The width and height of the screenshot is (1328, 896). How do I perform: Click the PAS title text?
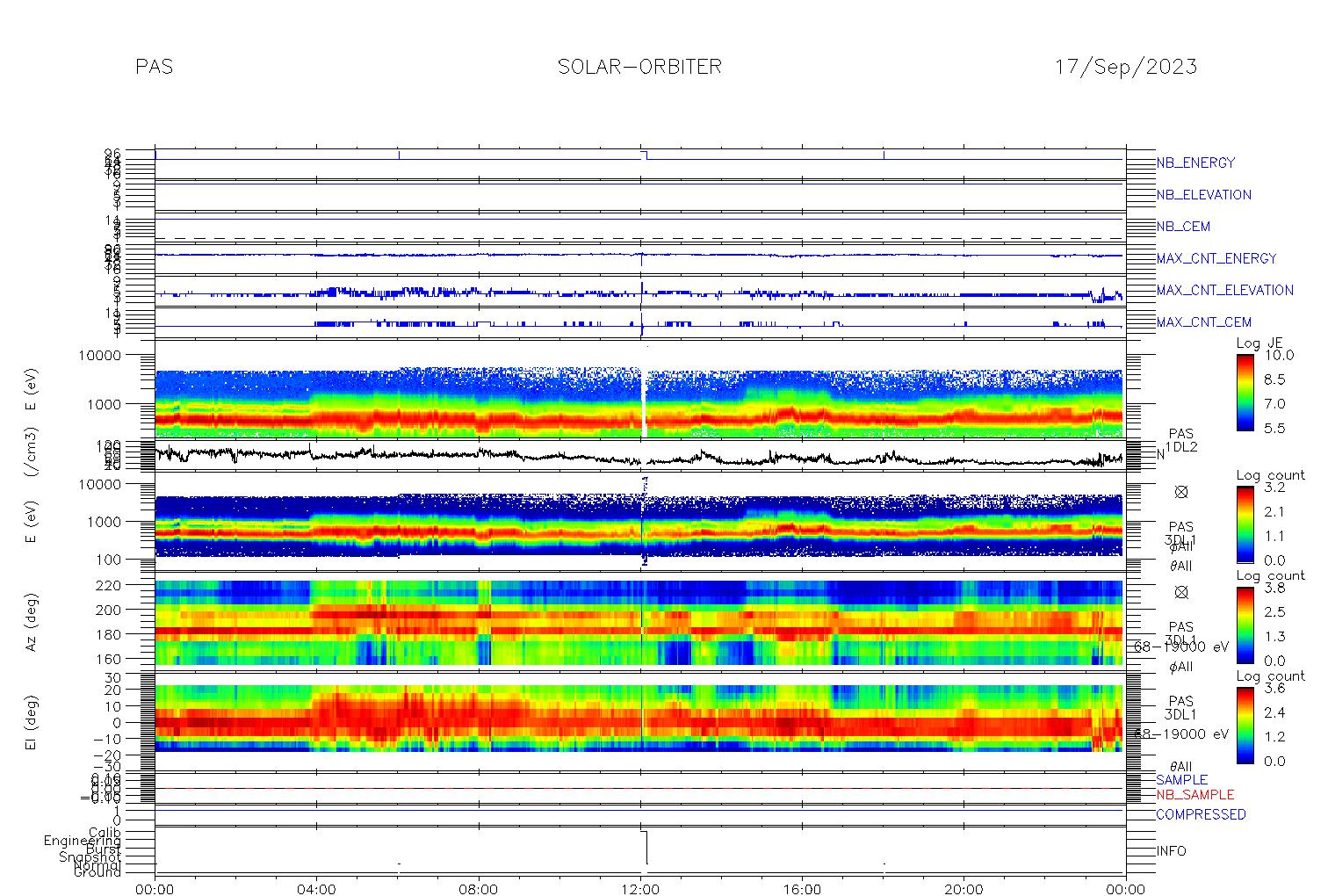tap(155, 67)
